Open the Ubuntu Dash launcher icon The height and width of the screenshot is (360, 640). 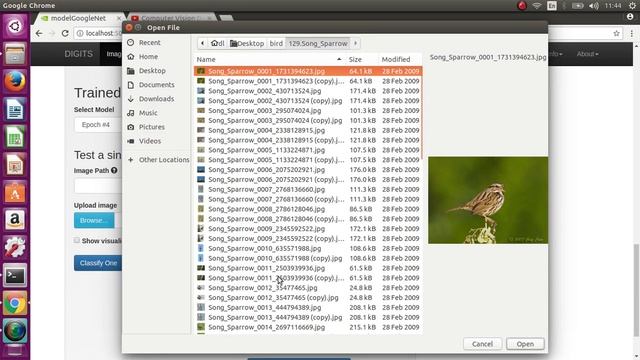(x=15, y=27)
